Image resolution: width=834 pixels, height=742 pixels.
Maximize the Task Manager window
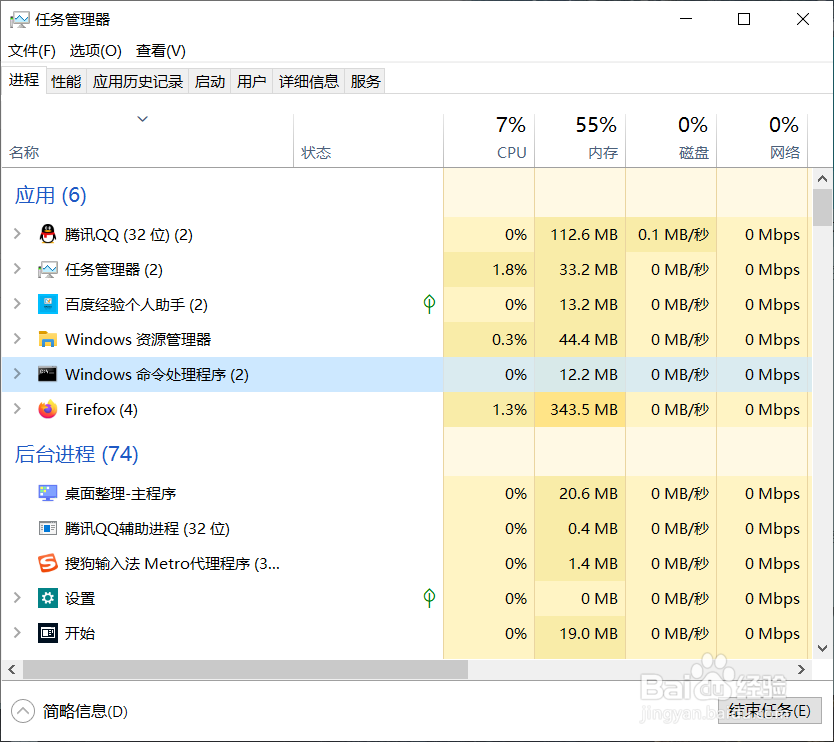pyautogui.click(x=744, y=20)
